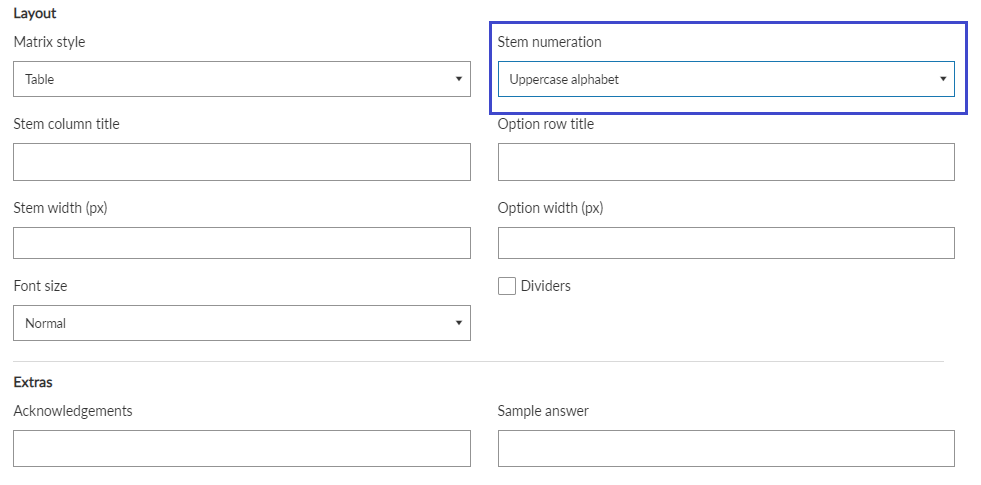
Task: Click the Layout section heading
Action: (x=34, y=13)
